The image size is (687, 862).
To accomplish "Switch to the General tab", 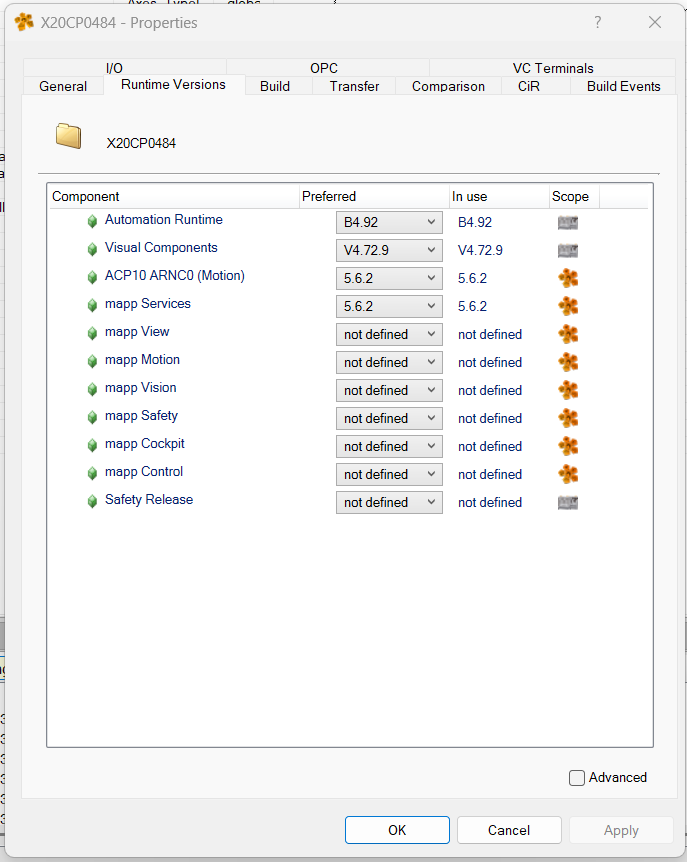I will point(63,86).
